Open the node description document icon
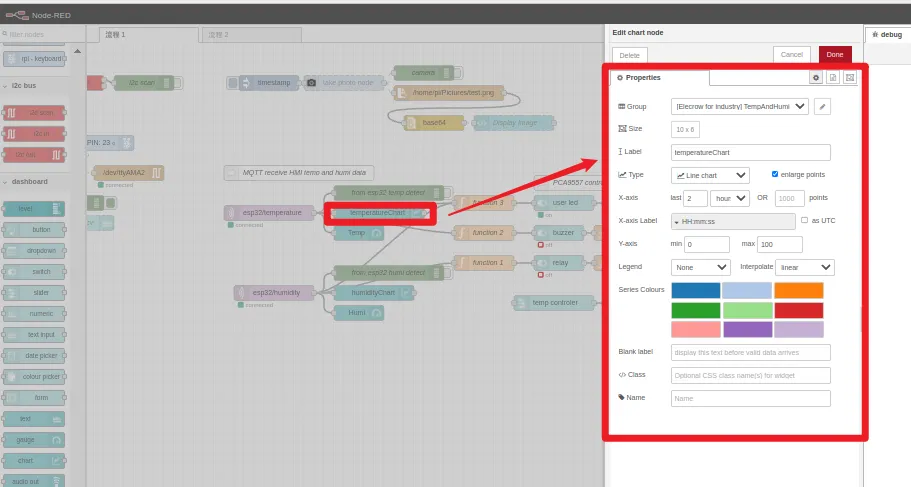 click(833, 77)
